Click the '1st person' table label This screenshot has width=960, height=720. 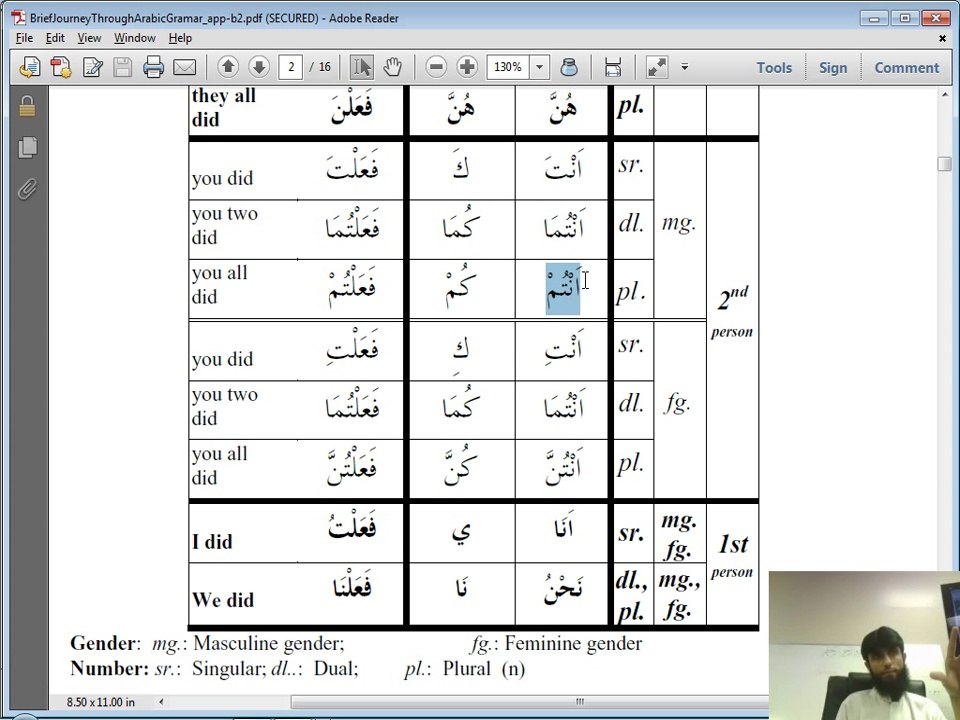732,555
